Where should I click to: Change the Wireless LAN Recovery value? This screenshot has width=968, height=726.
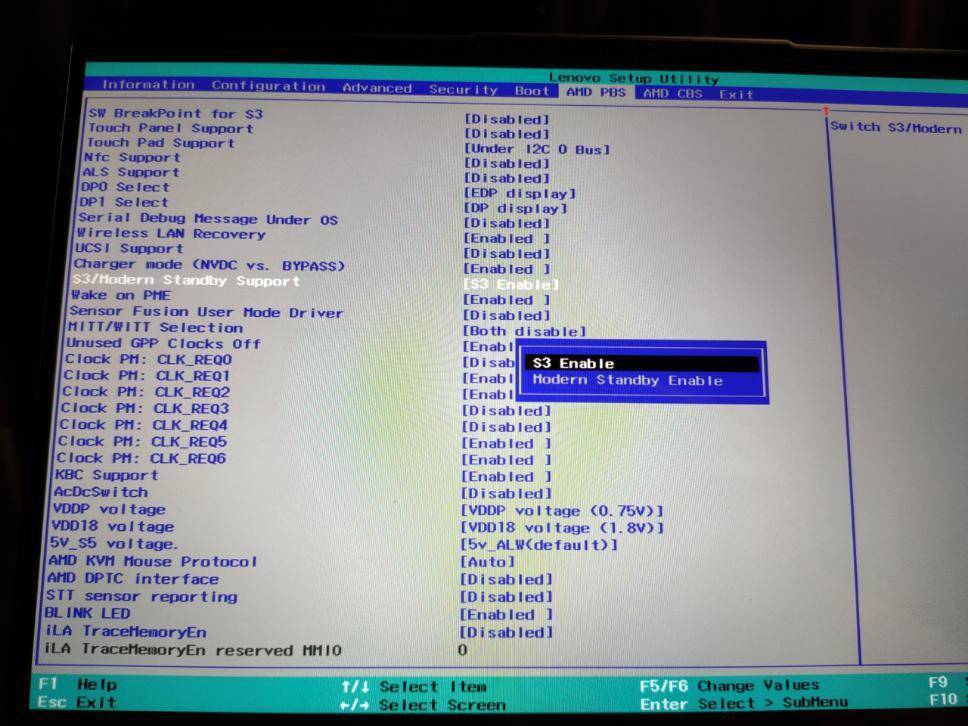click(506, 238)
